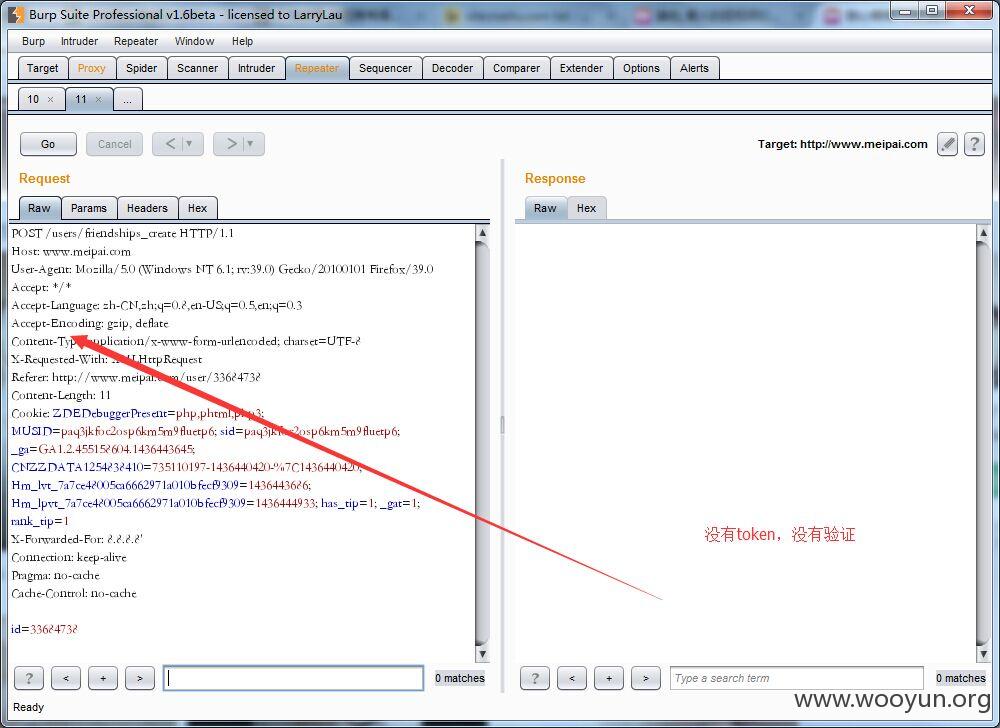Image resolution: width=1000 pixels, height=728 pixels.
Task: Open the forward history dropdown arrow
Action: (250, 144)
